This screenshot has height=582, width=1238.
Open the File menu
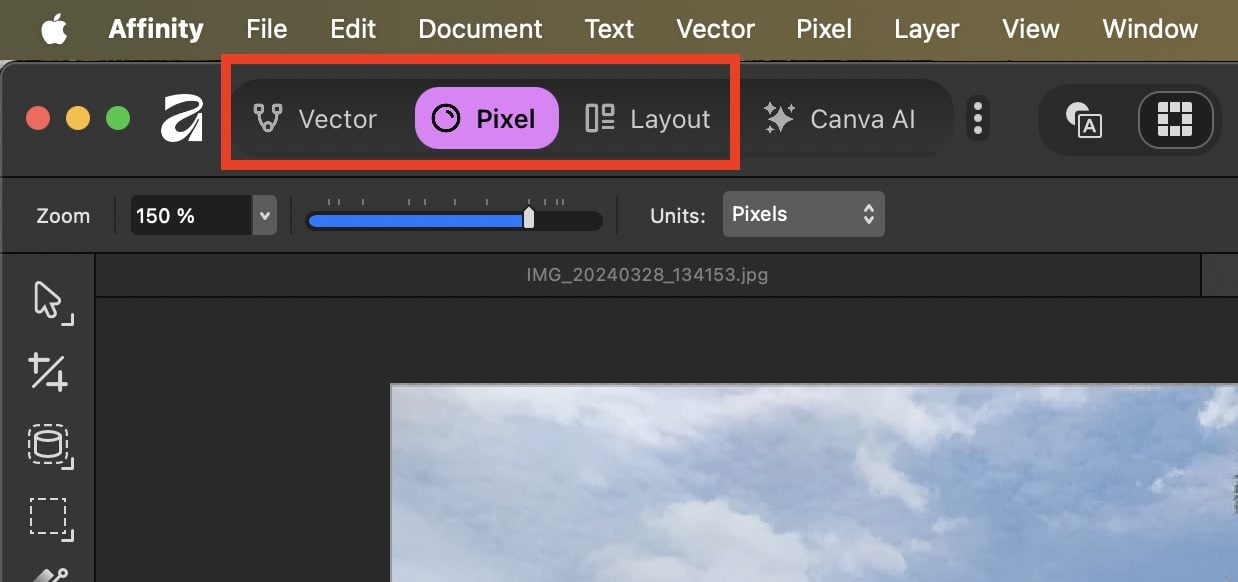click(x=266, y=29)
